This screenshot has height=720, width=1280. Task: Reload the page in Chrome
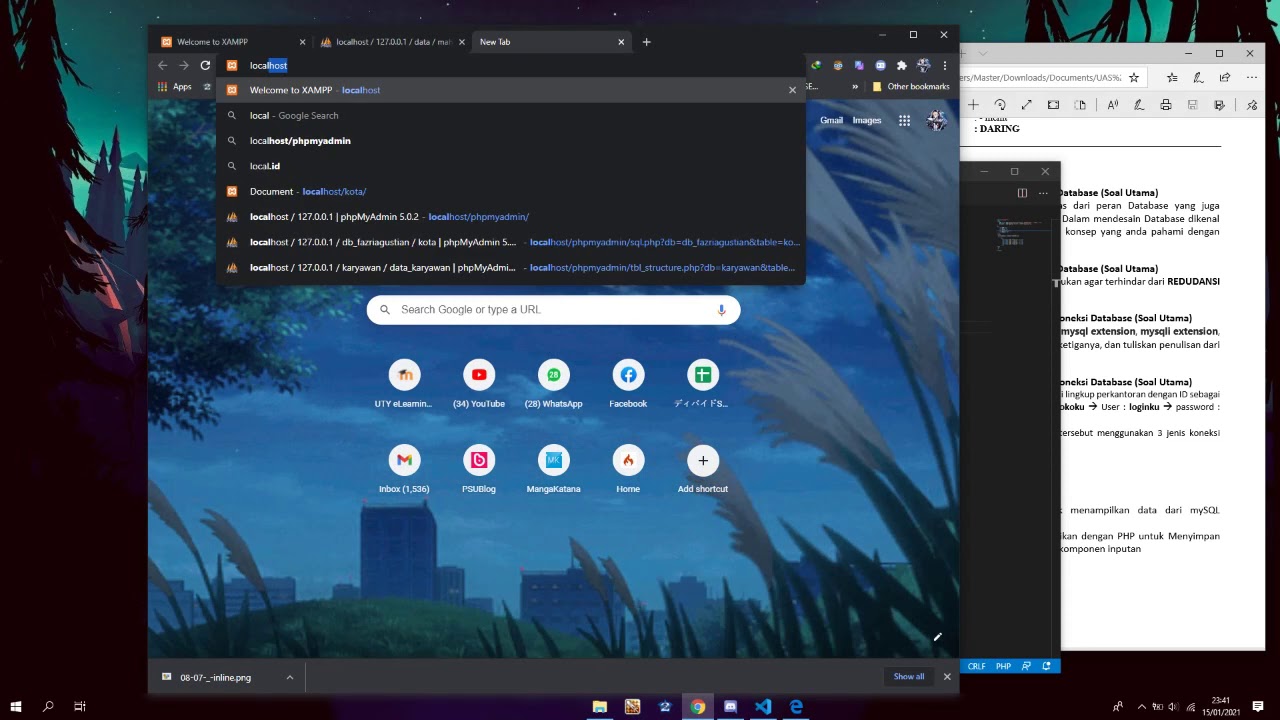coord(205,65)
